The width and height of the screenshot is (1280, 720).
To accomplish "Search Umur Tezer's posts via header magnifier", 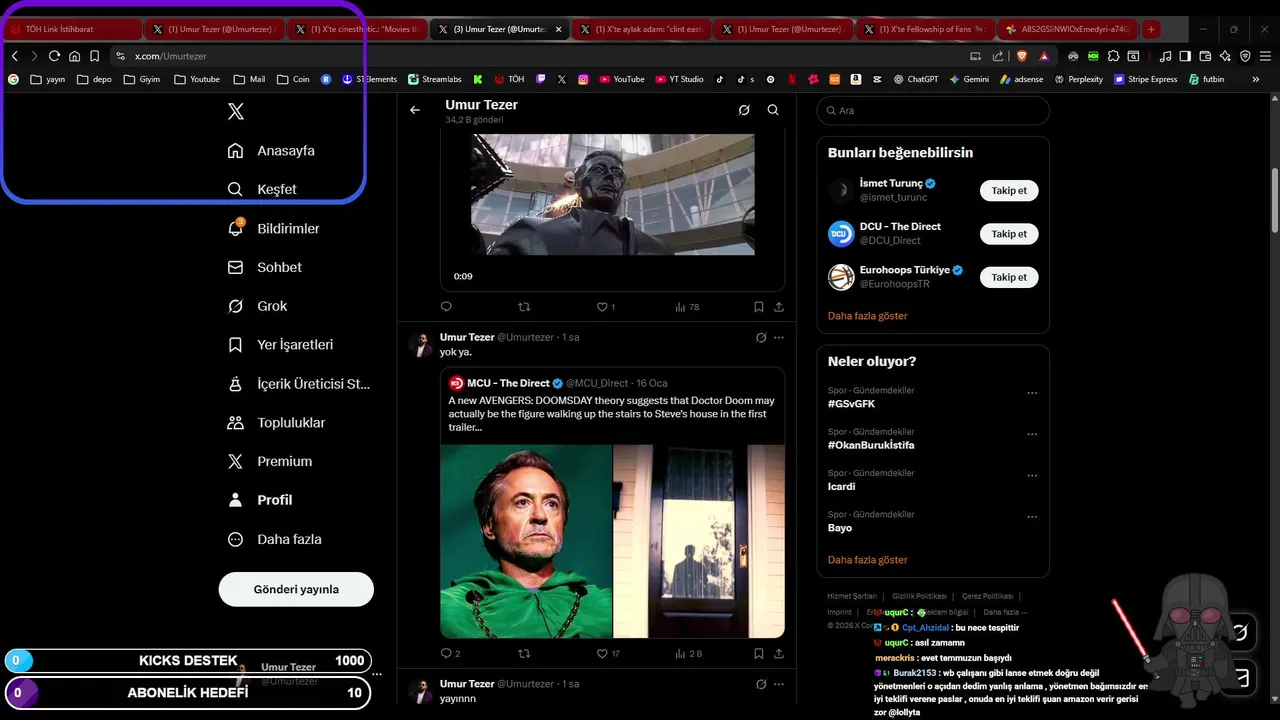I will click(x=773, y=110).
